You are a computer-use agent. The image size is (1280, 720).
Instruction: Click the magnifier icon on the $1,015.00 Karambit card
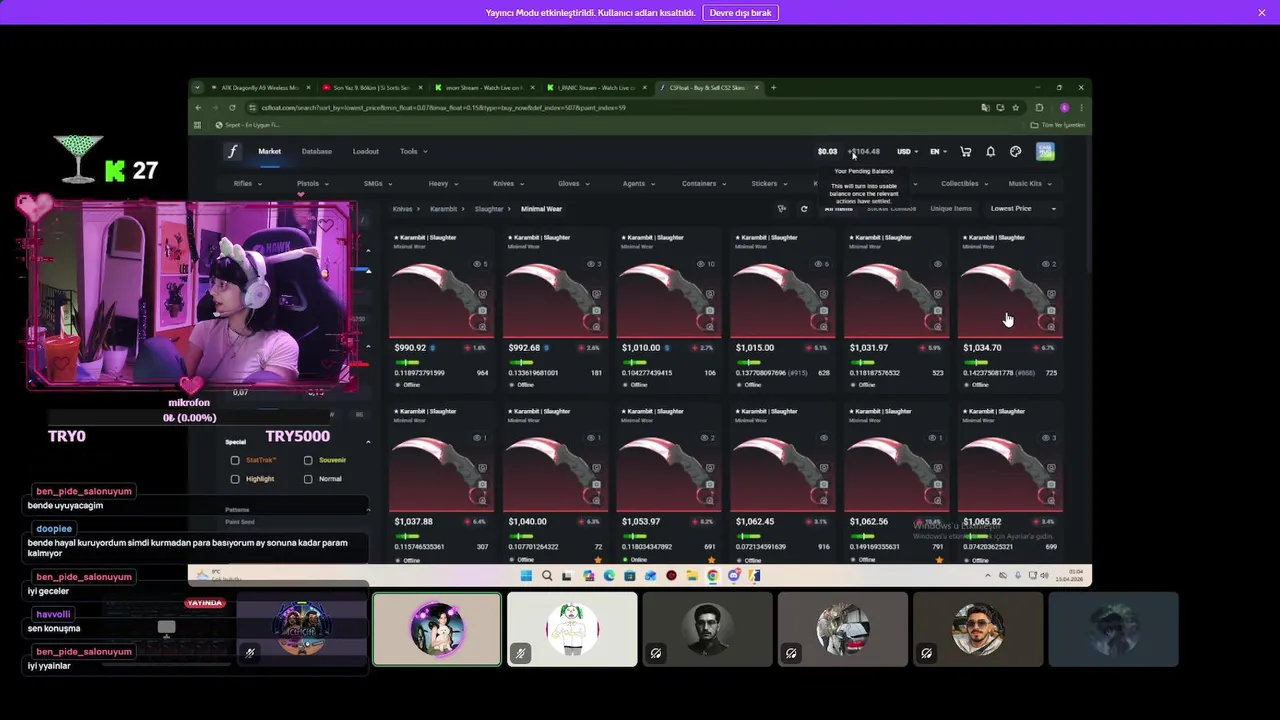pos(824,326)
